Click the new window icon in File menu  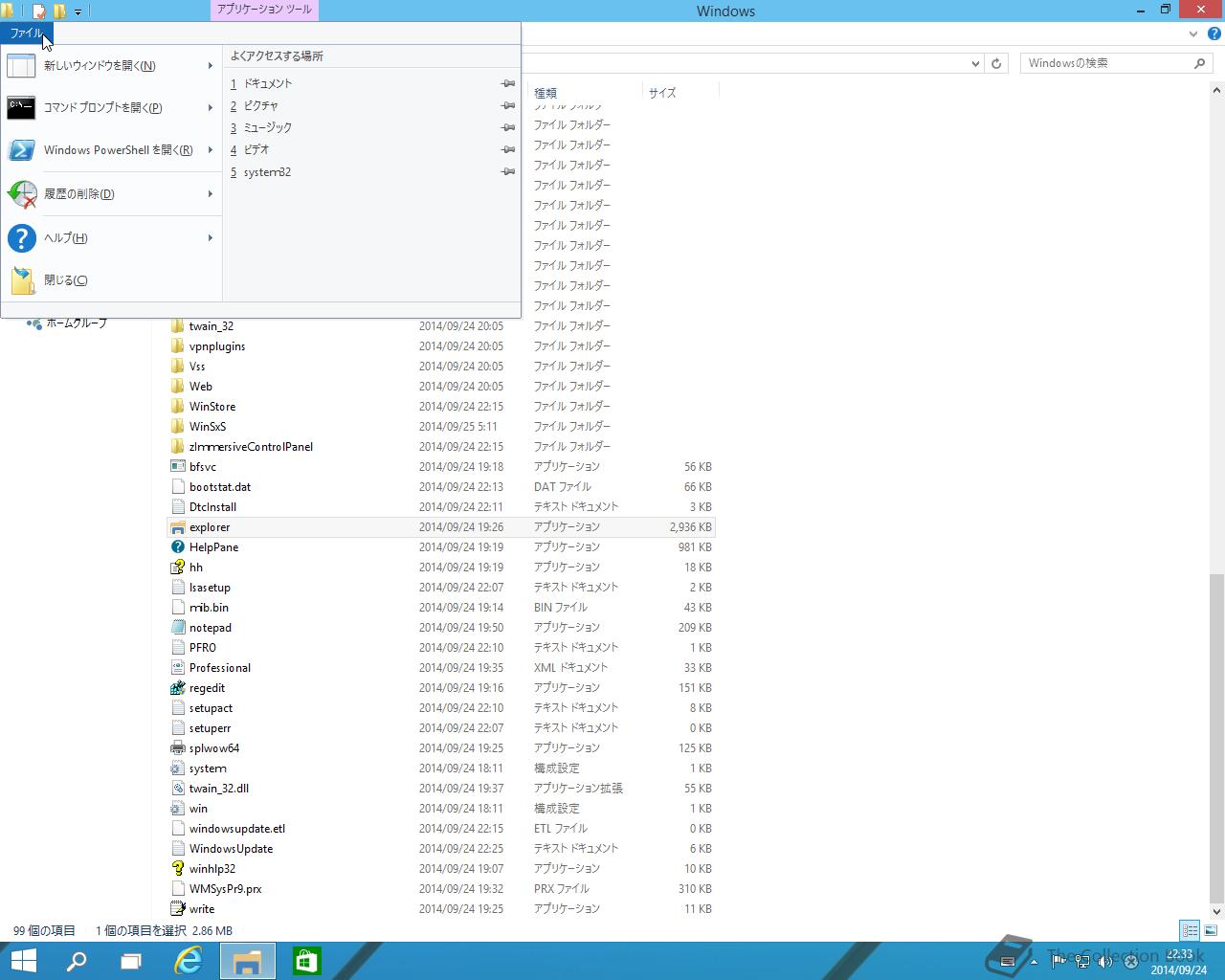pyautogui.click(x=21, y=66)
